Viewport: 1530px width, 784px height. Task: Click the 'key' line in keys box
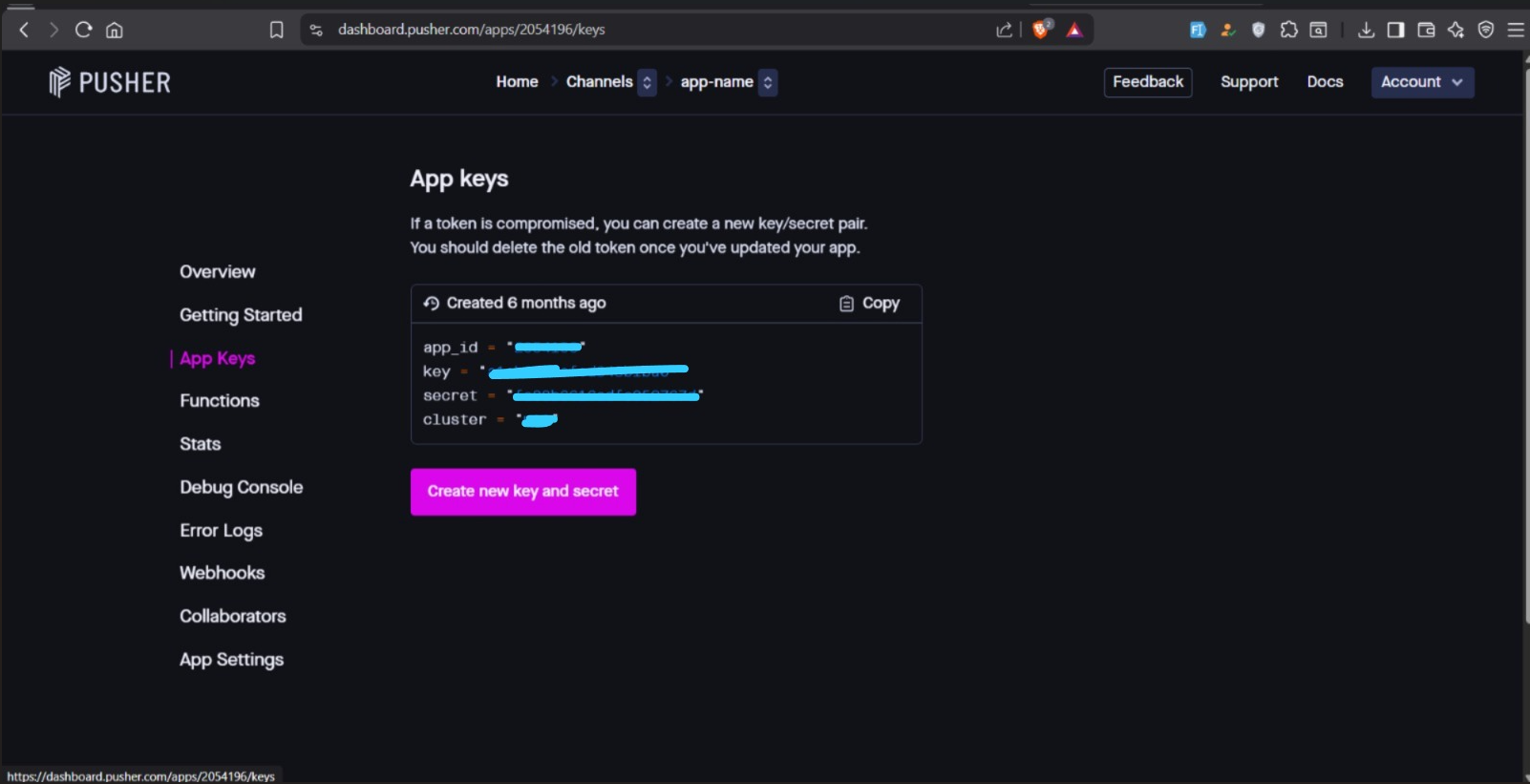(555, 371)
